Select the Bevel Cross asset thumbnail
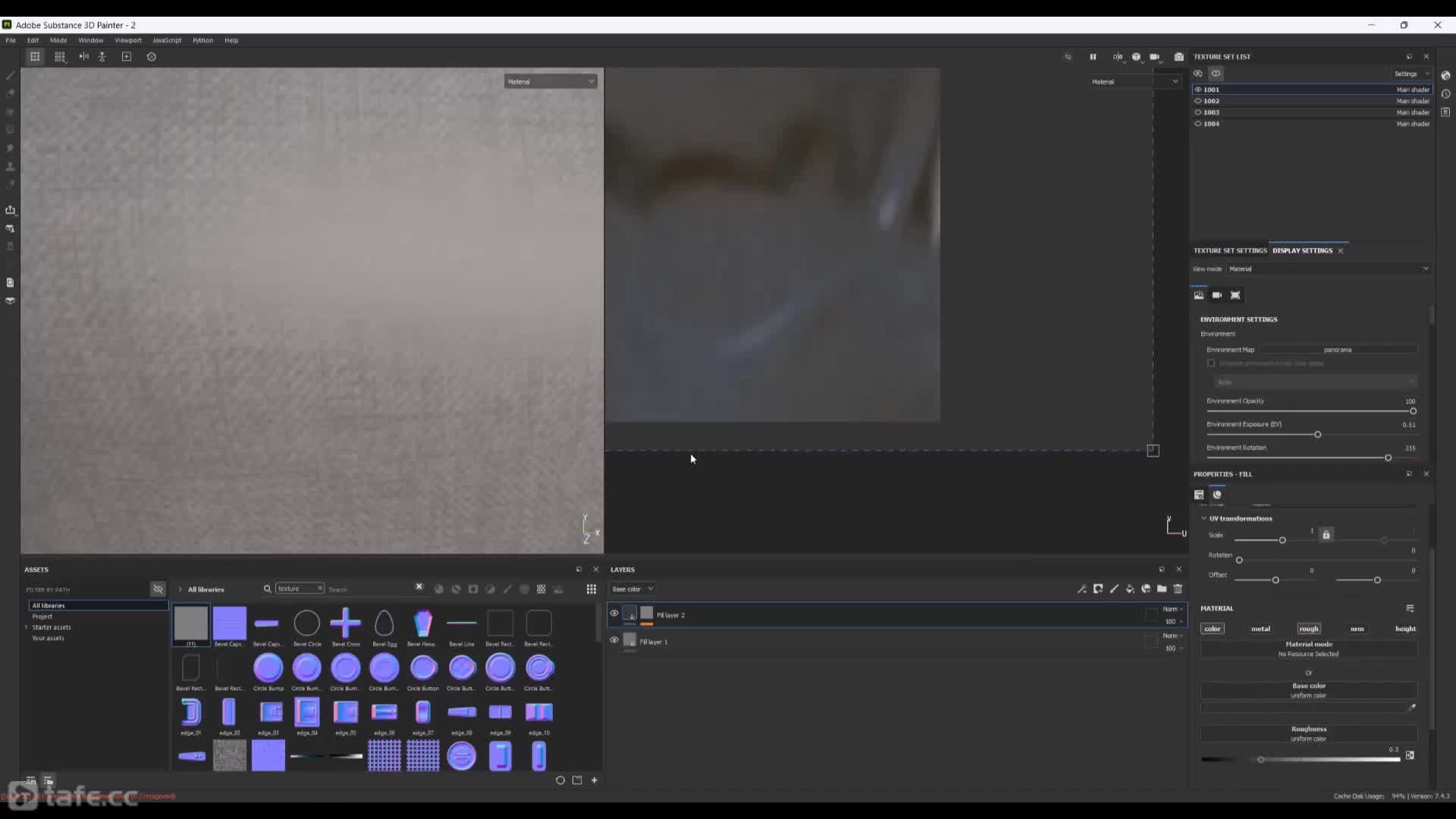The height and width of the screenshot is (819, 1456). click(346, 623)
